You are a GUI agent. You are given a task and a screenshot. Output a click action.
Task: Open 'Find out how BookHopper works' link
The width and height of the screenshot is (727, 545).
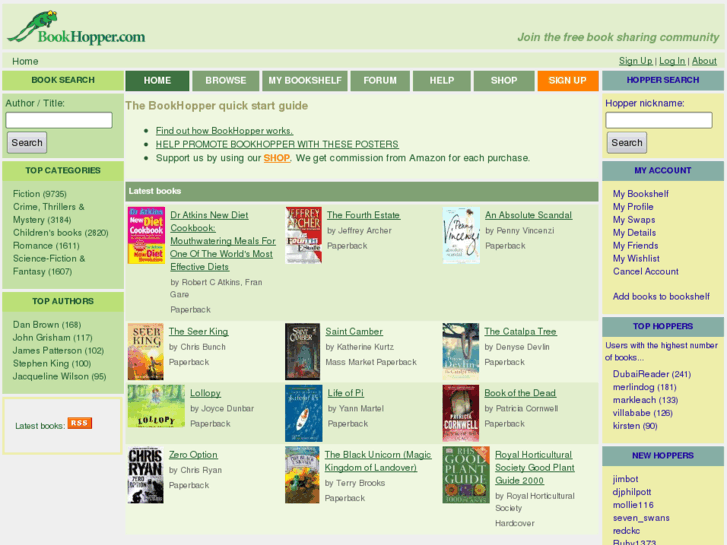tap(224, 131)
